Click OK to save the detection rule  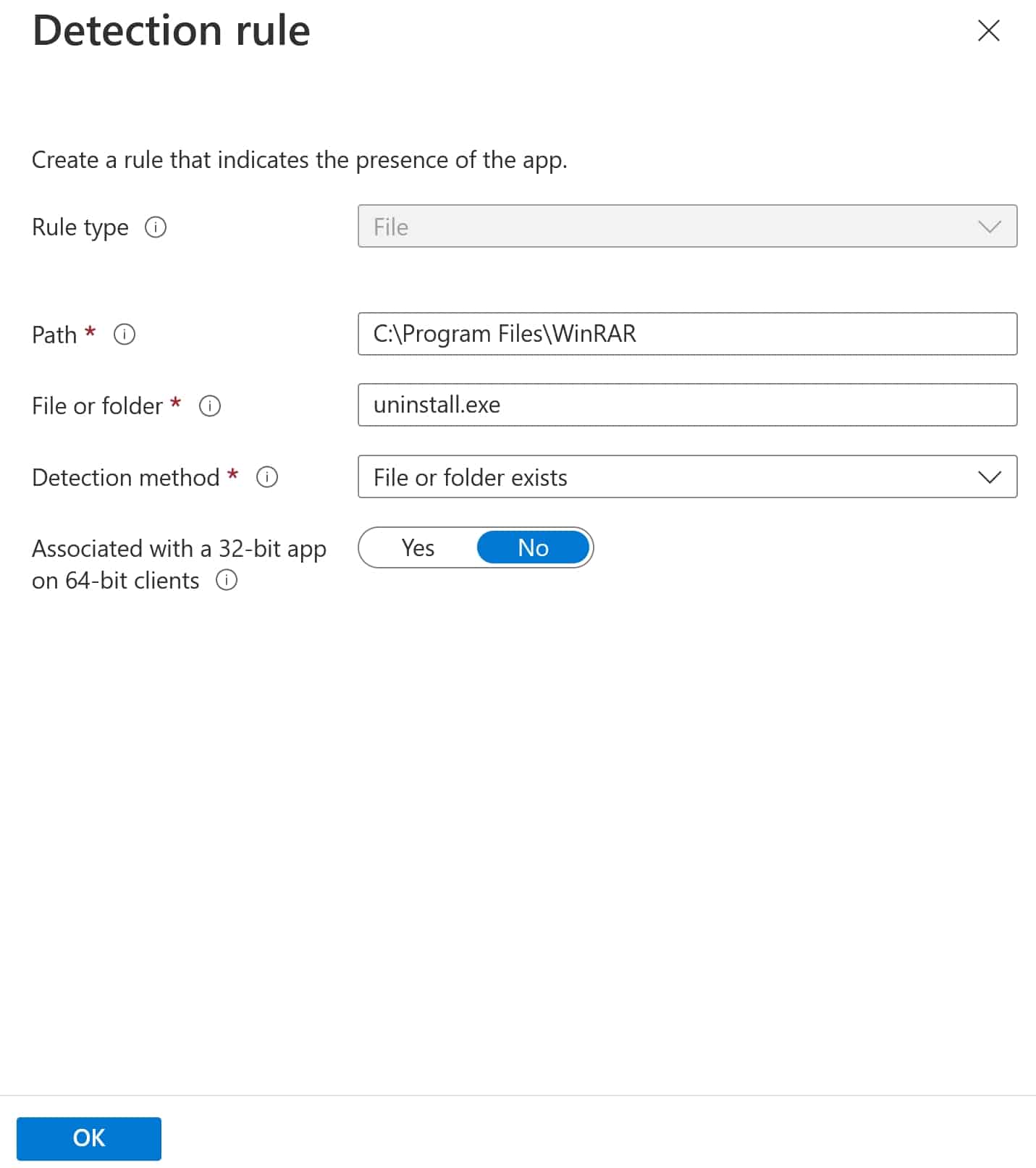89,1138
